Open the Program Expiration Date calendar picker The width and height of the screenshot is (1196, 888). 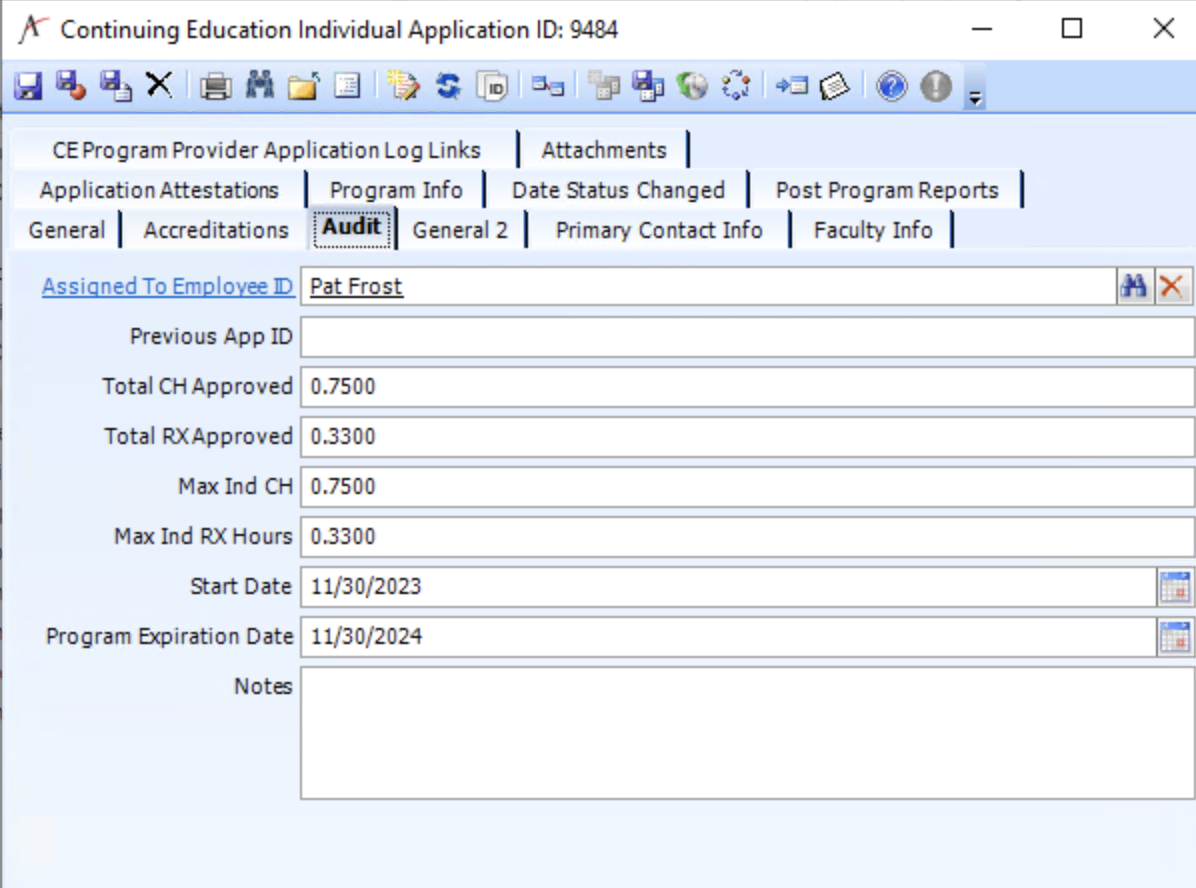[x=1176, y=637]
